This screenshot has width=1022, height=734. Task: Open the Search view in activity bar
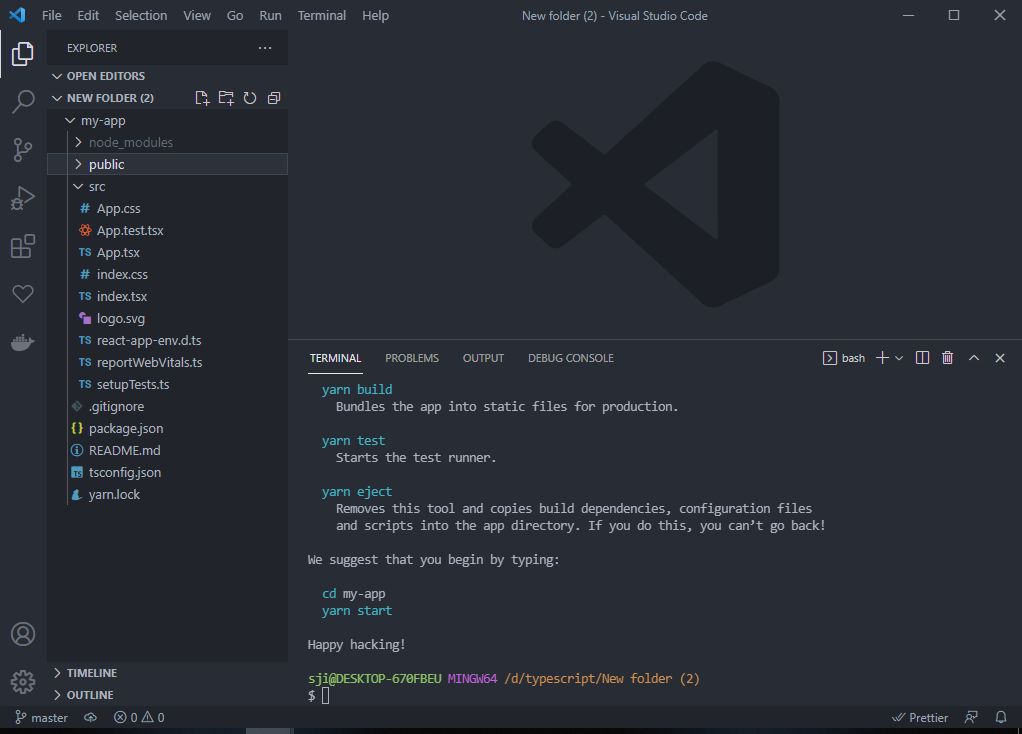coord(22,101)
